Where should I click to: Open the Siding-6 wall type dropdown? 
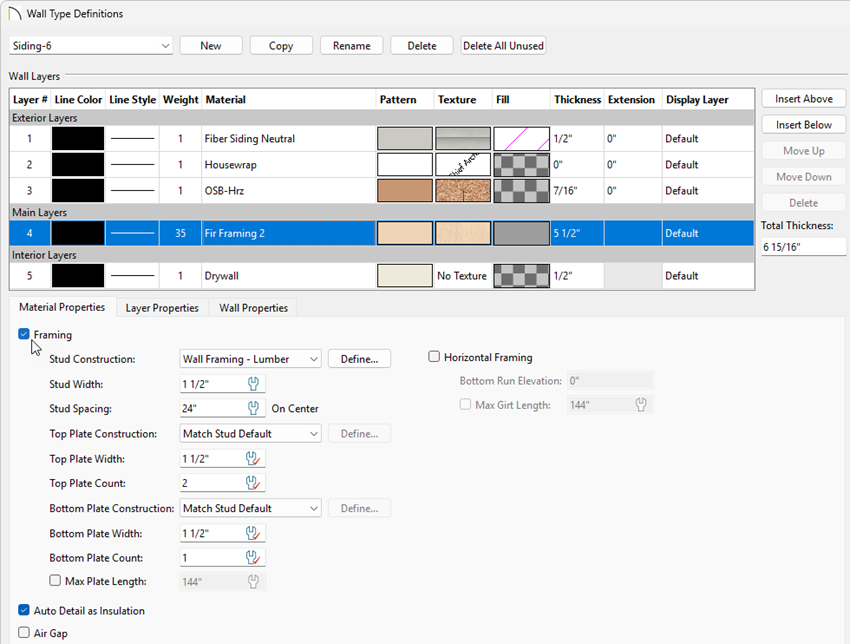(91, 46)
